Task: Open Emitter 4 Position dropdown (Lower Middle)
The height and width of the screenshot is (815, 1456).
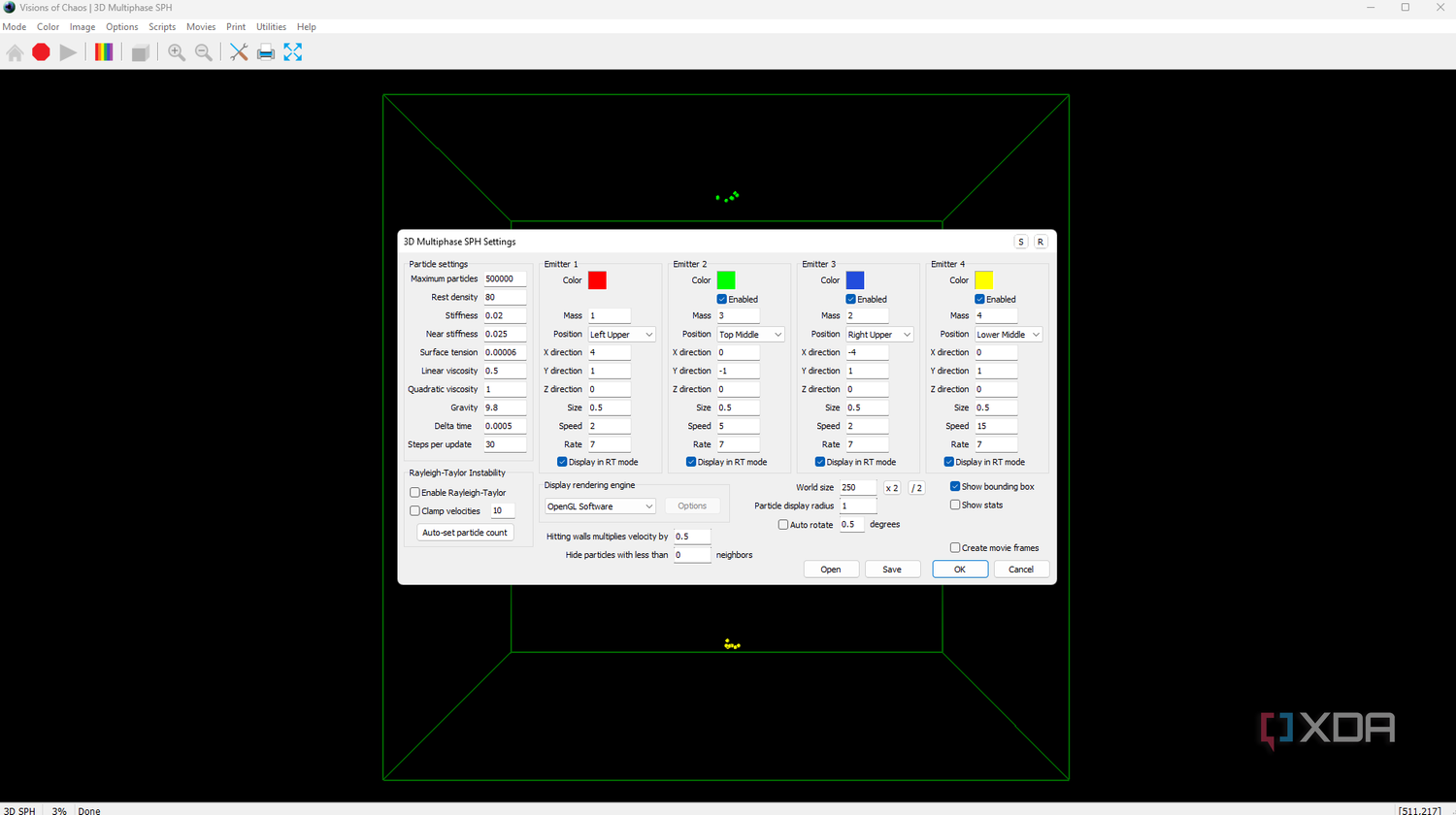Action: [1009, 335]
